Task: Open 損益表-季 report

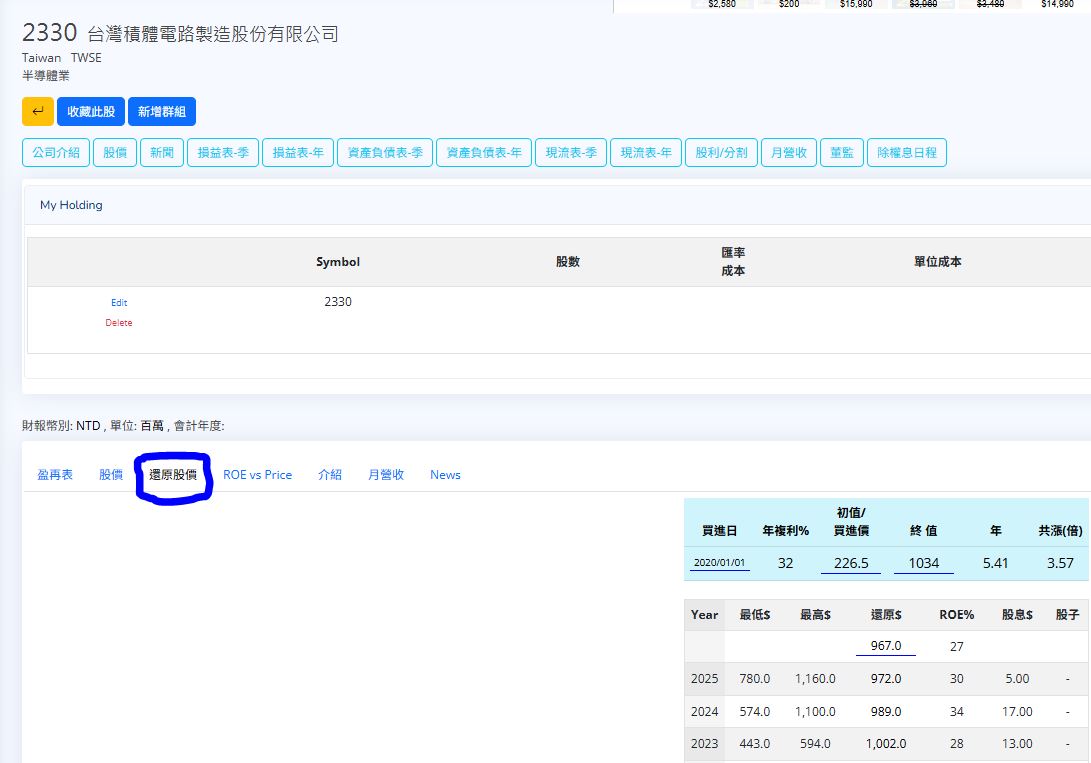Action: (x=223, y=152)
